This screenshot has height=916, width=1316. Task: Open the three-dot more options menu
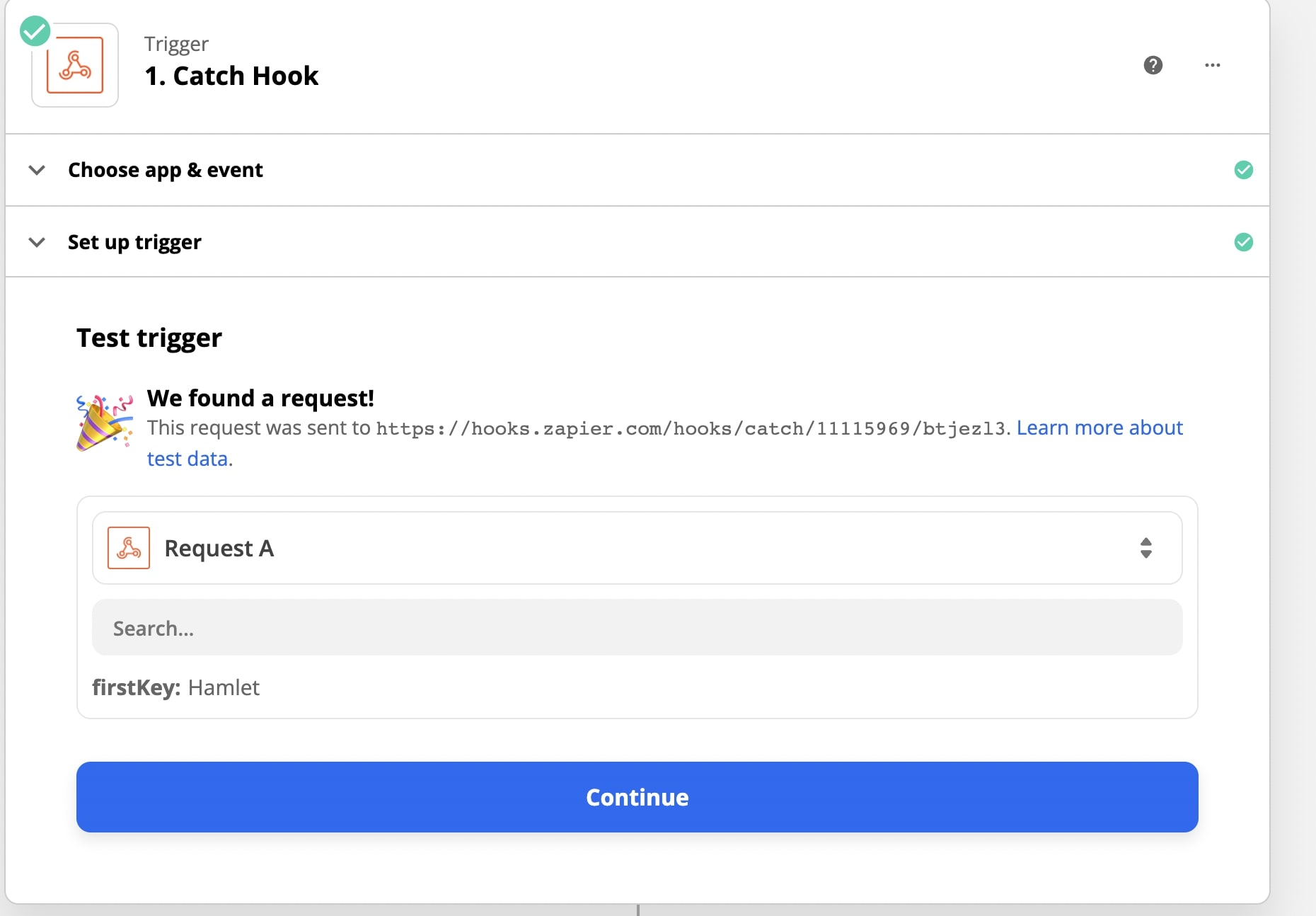[1213, 65]
